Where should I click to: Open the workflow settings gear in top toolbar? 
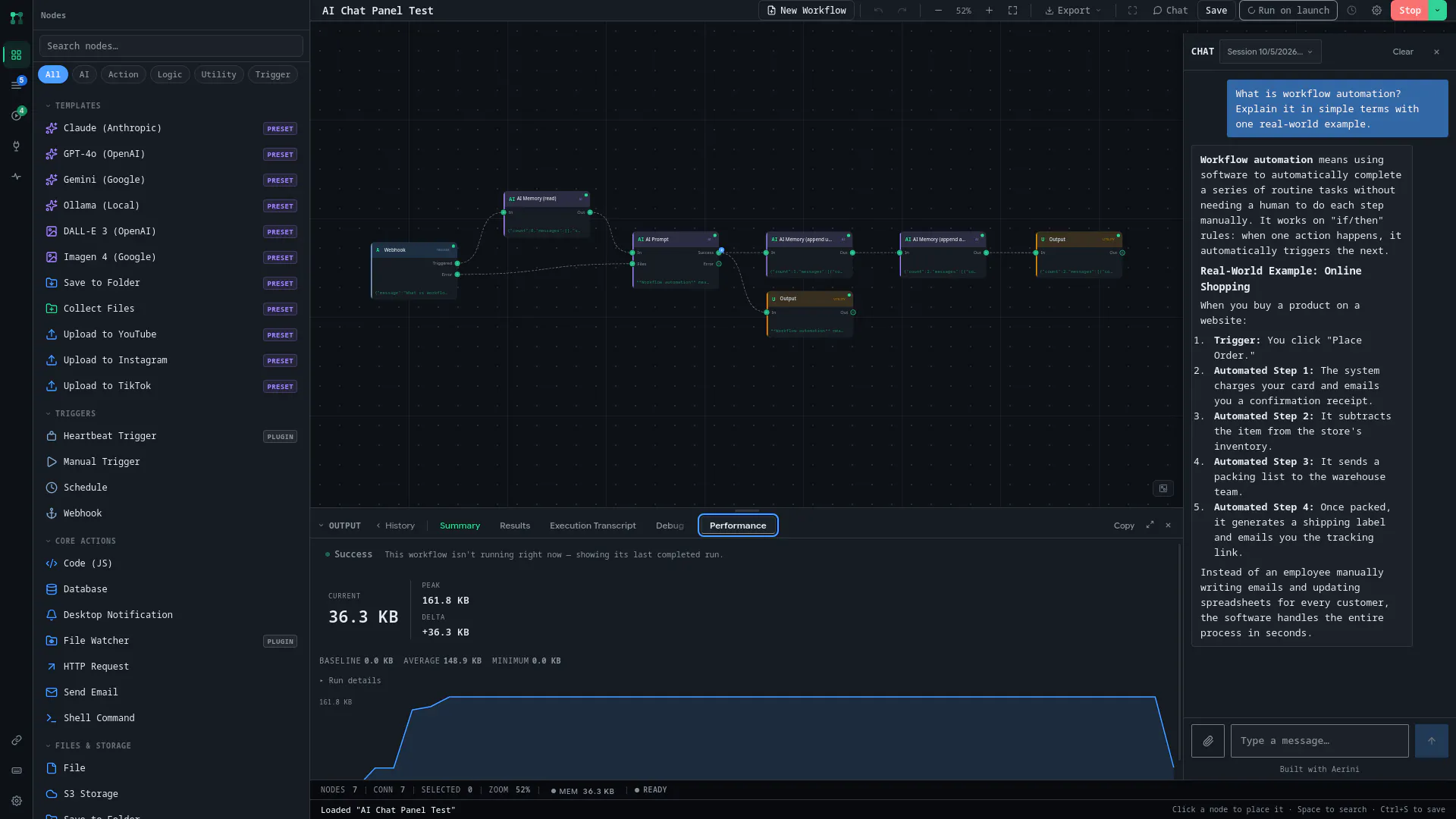tap(1376, 11)
